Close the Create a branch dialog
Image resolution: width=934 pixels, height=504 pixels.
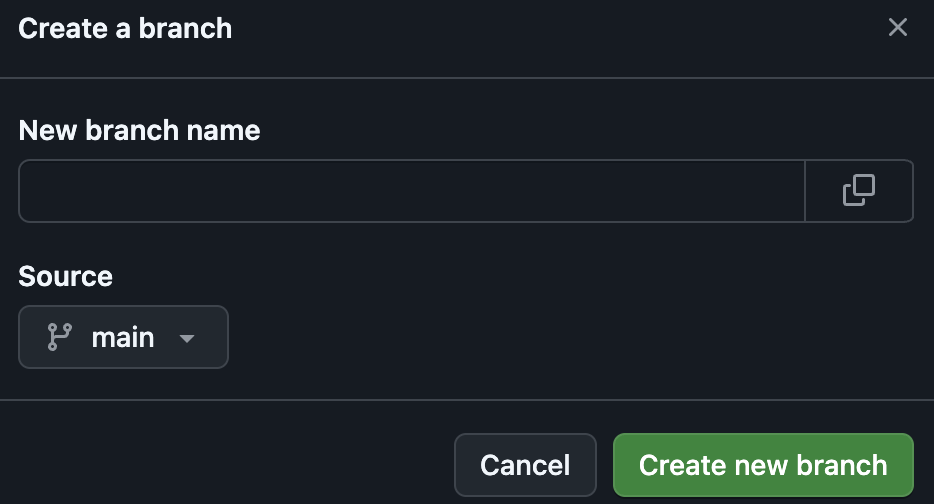coord(897,28)
